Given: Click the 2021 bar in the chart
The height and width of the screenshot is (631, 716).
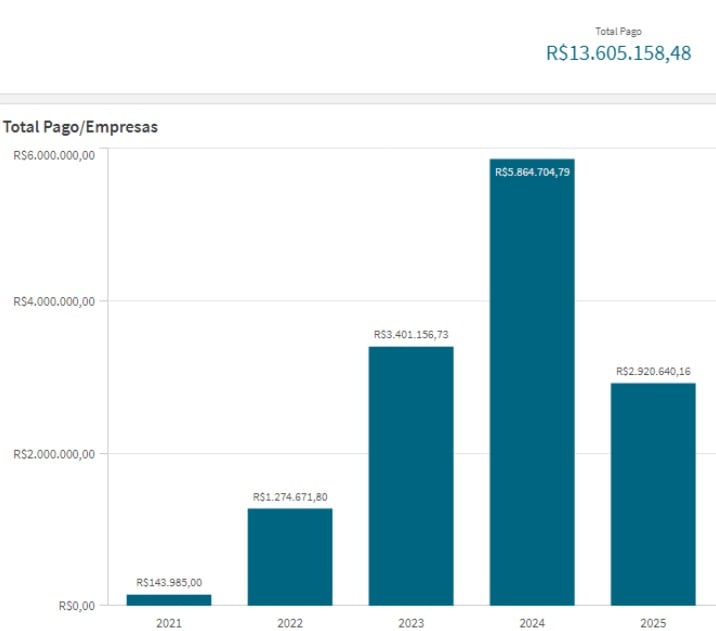Looking at the screenshot, I should [169, 599].
